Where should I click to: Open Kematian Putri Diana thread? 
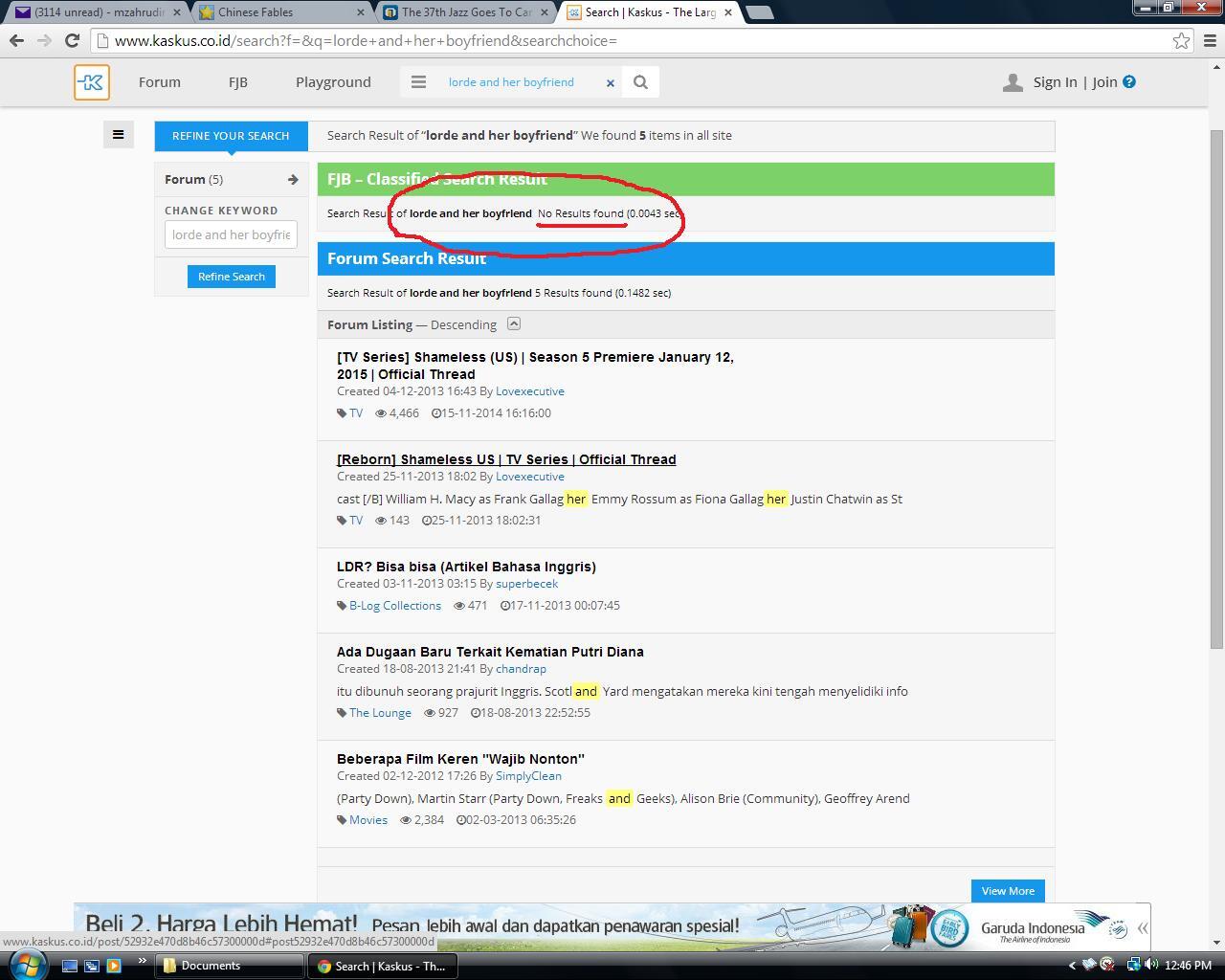pos(490,652)
